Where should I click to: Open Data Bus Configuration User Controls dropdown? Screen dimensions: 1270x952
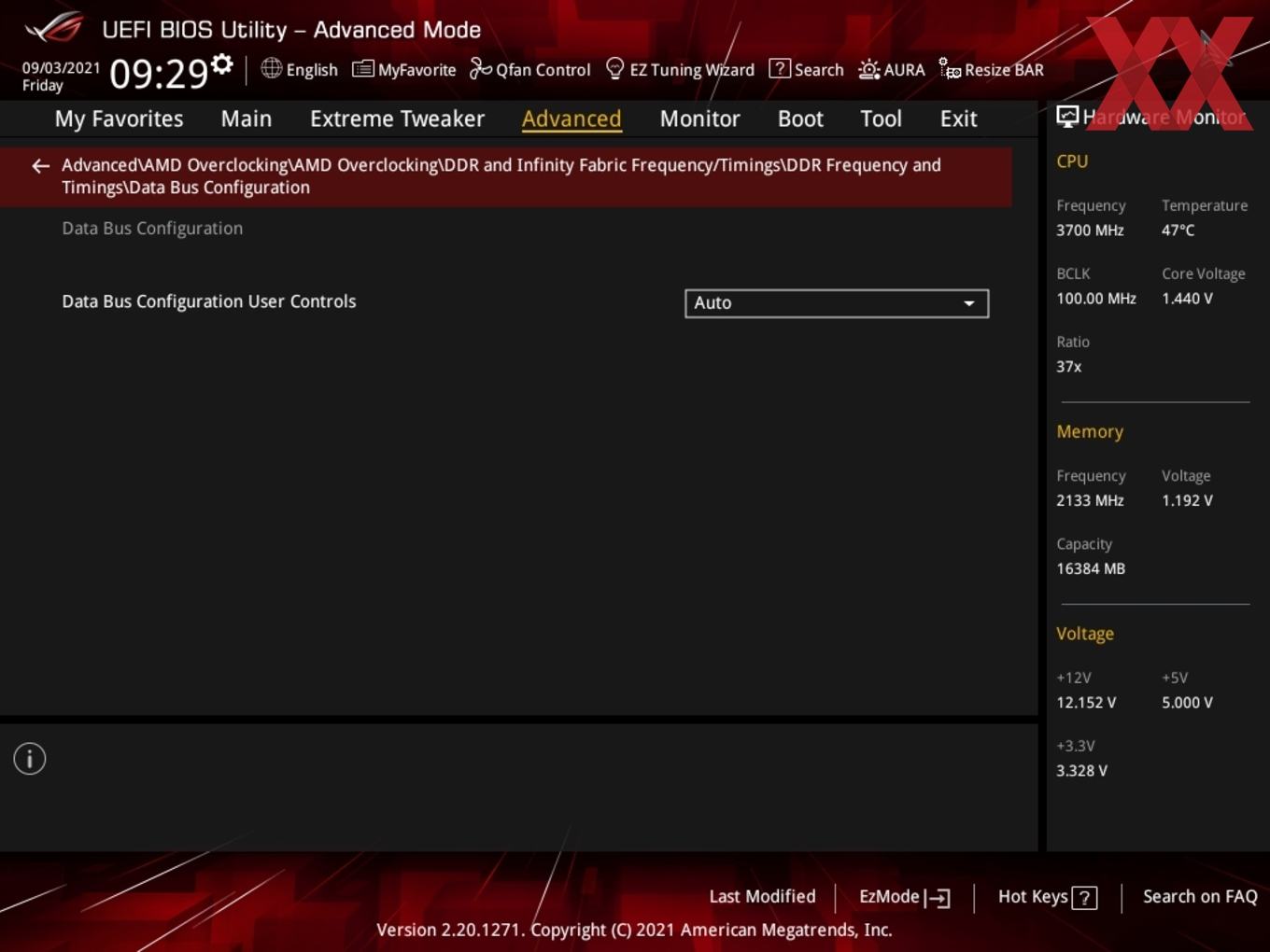(837, 303)
